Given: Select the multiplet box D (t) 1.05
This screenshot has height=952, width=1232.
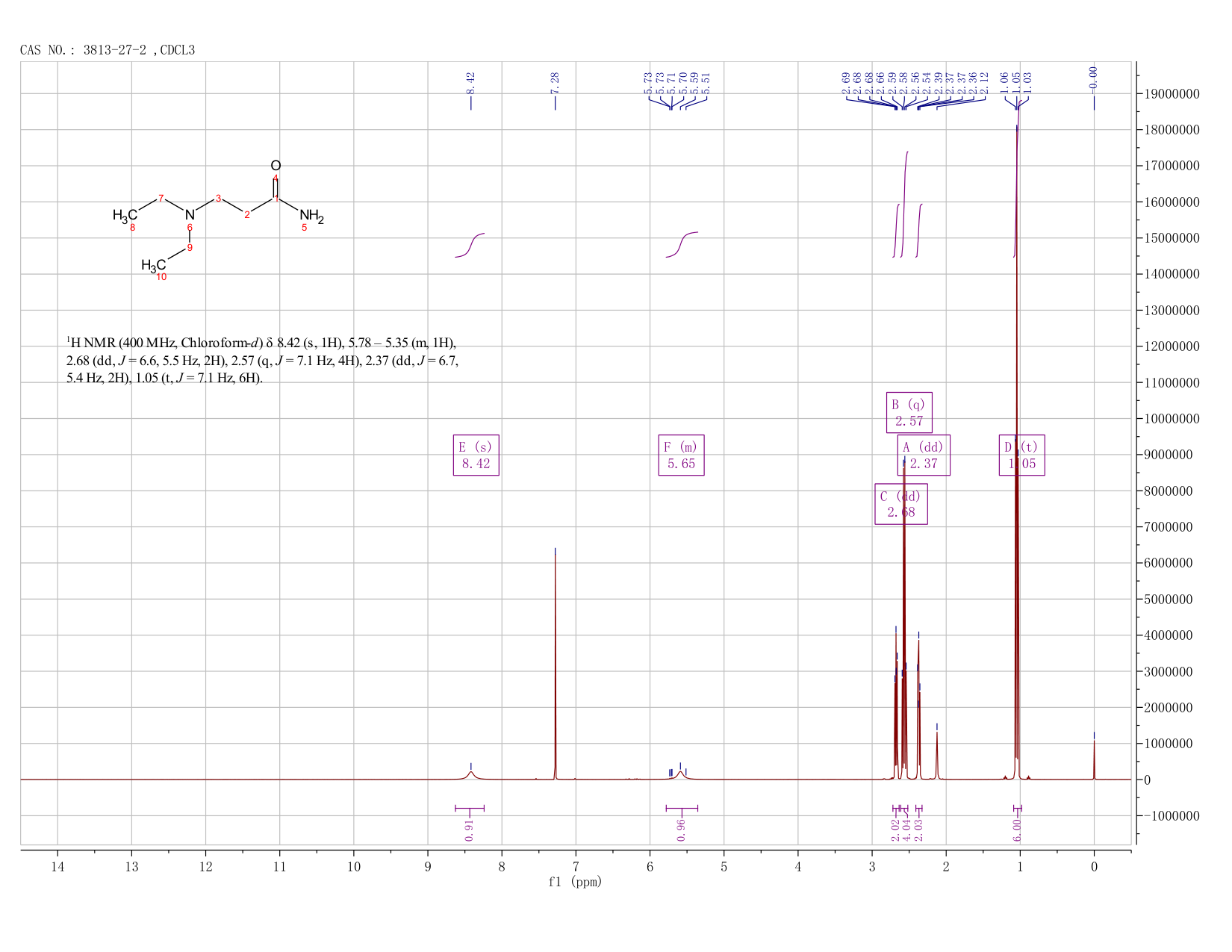Looking at the screenshot, I should (1022, 455).
